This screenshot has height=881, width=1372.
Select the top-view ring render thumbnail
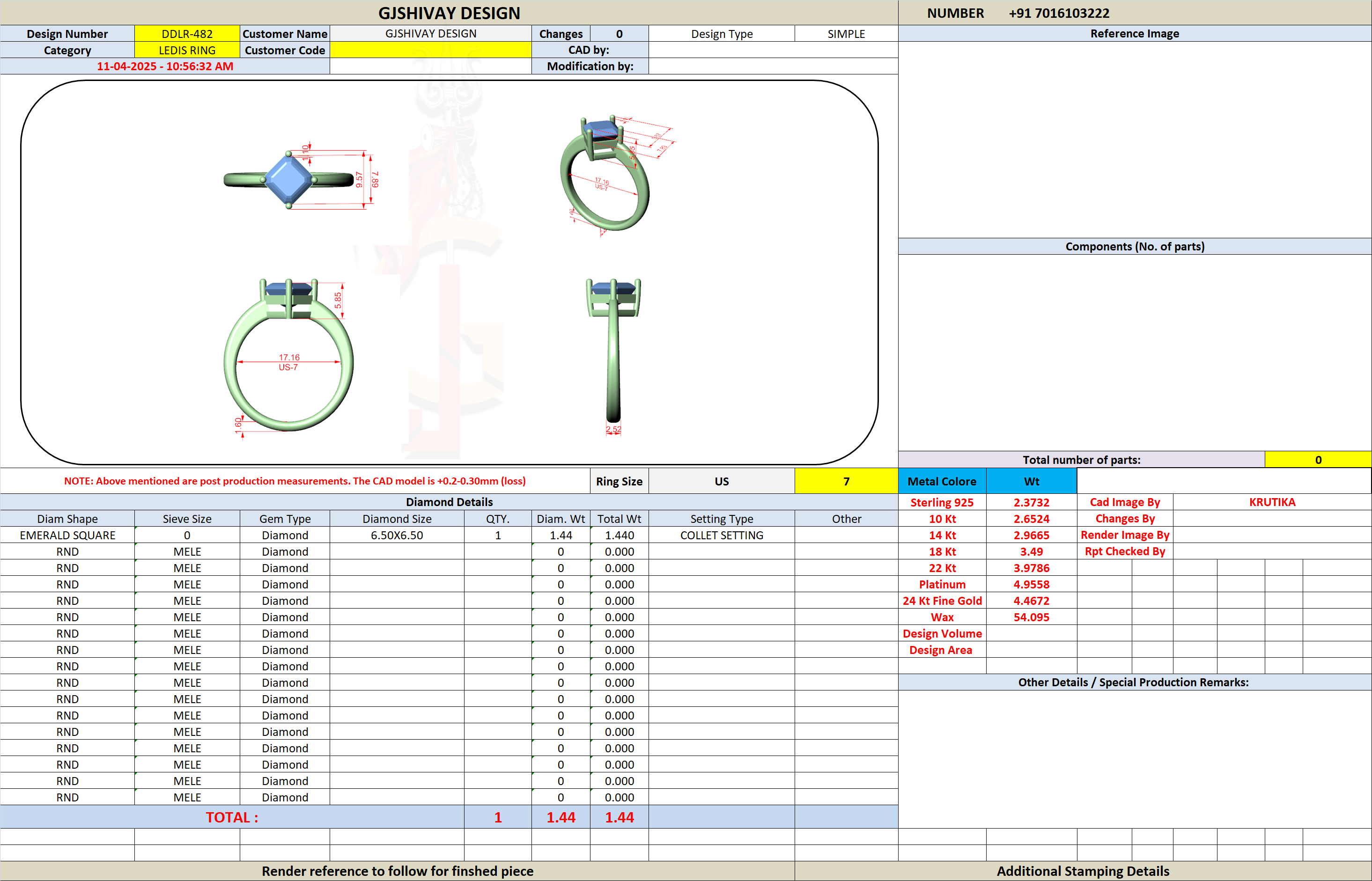(x=300, y=176)
